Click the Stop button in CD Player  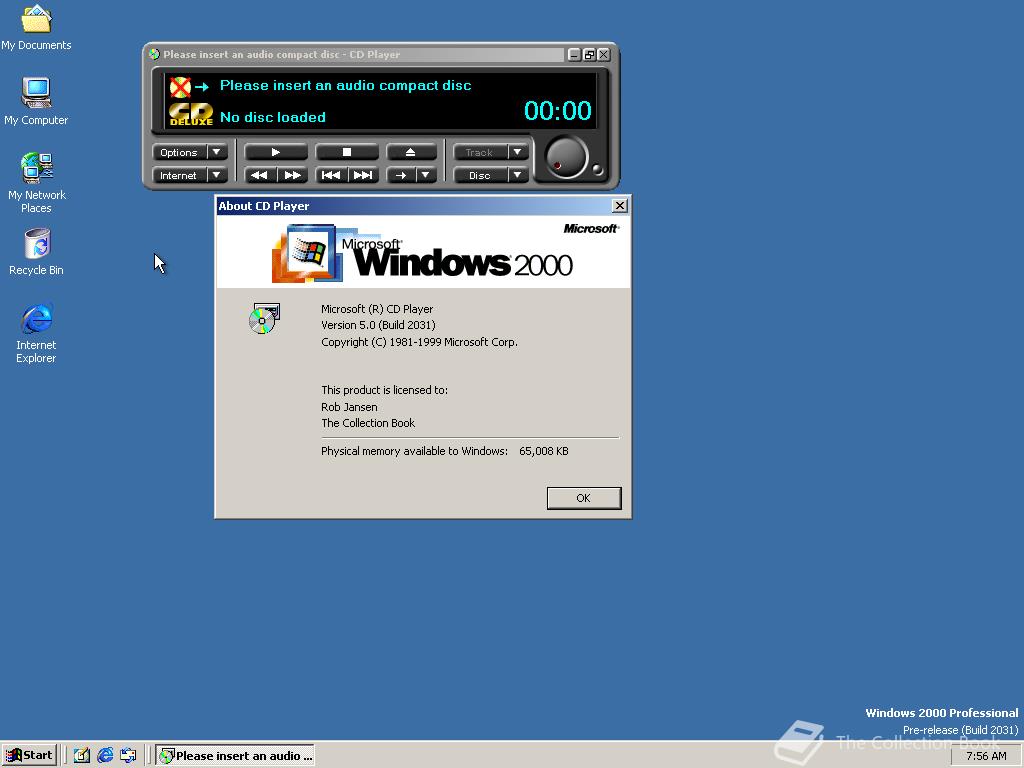(x=347, y=152)
